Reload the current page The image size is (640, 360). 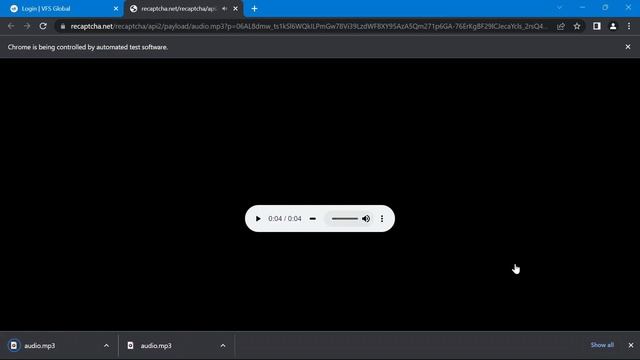(x=43, y=26)
